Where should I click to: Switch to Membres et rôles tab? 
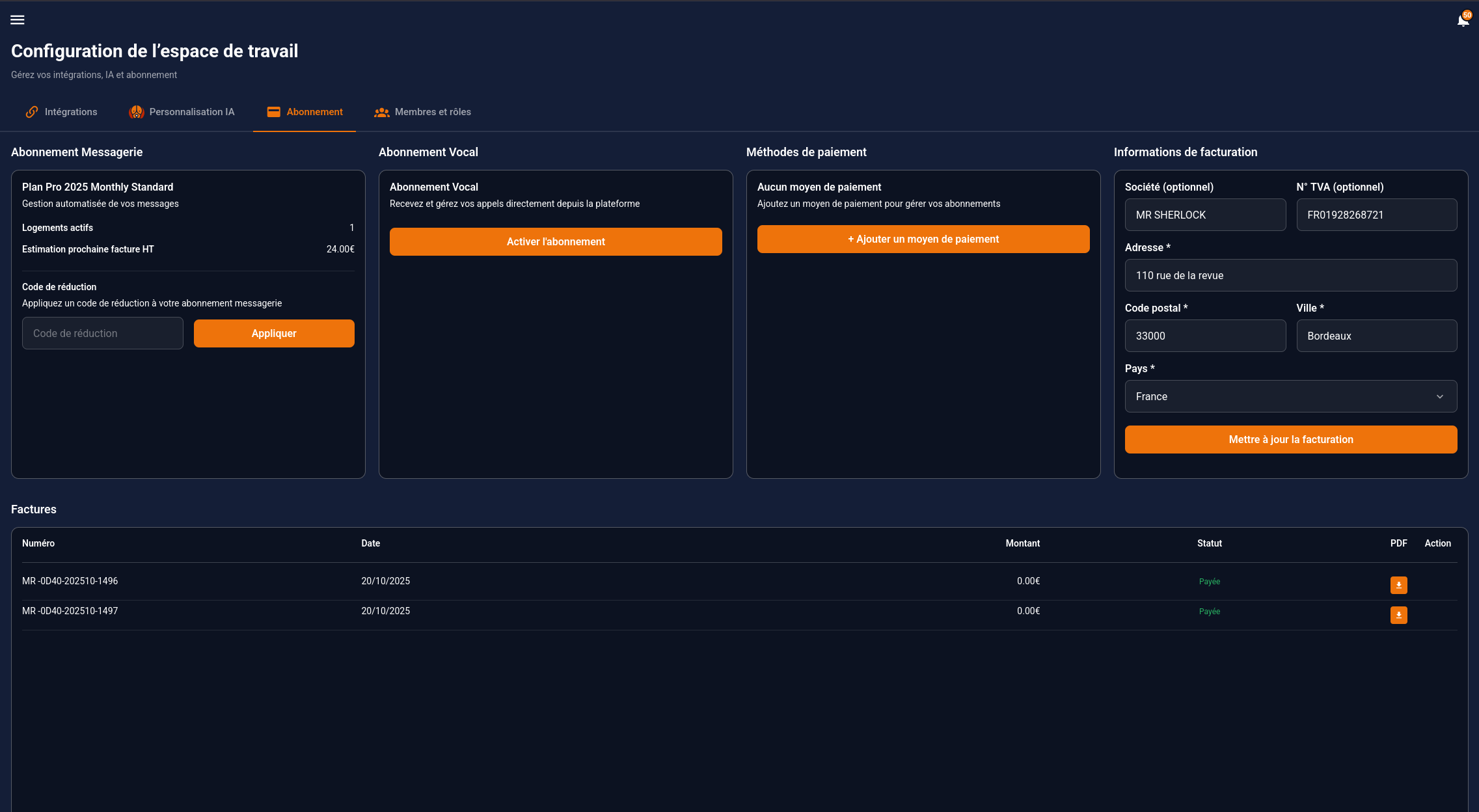433,112
